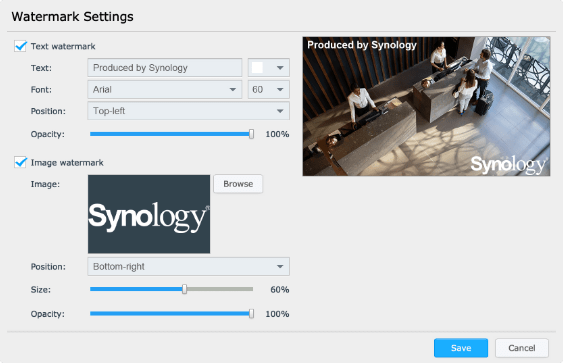Open the text color dropdown arrow
The width and height of the screenshot is (563, 363).
(x=280, y=68)
